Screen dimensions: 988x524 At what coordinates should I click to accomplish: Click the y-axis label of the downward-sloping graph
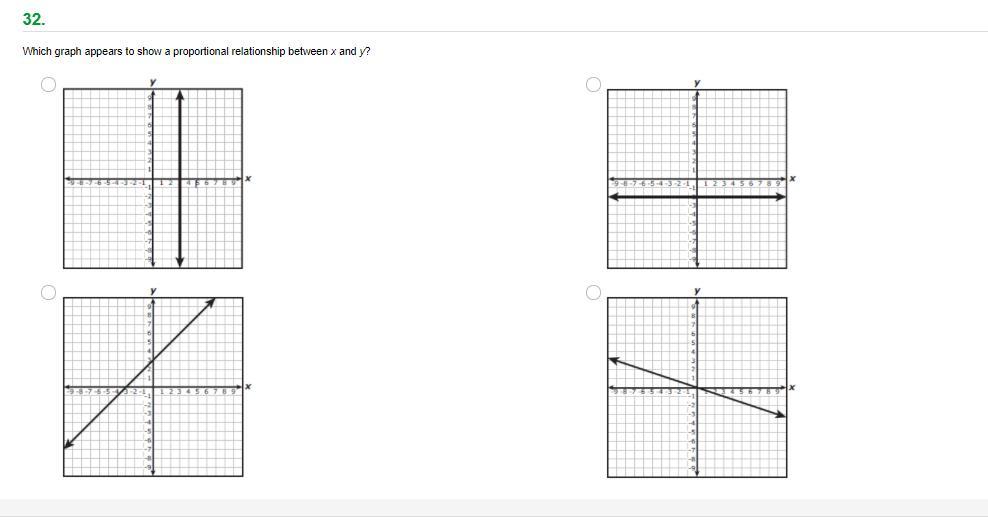pos(697,290)
